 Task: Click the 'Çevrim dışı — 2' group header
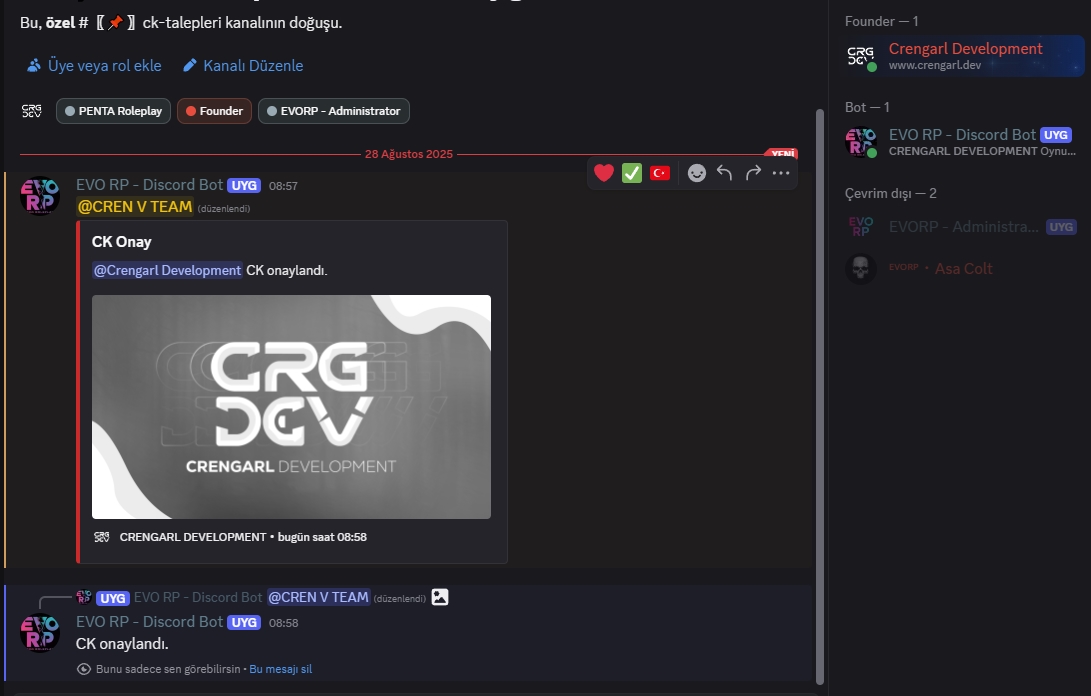(x=891, y=193)
